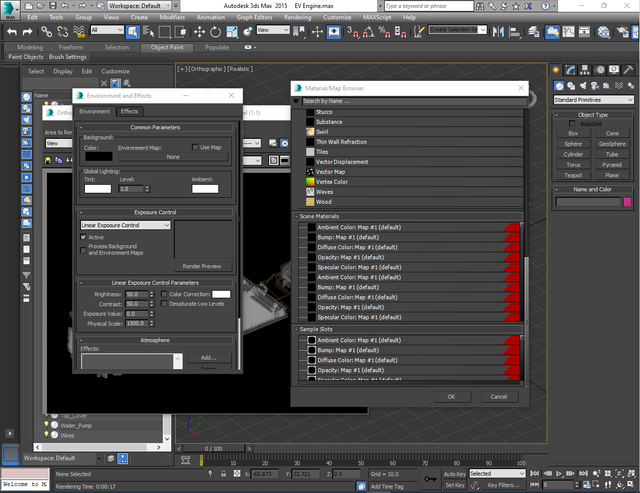Open the Create Selection Set dropdown
The image size is (640, 493).
(457, 30)
